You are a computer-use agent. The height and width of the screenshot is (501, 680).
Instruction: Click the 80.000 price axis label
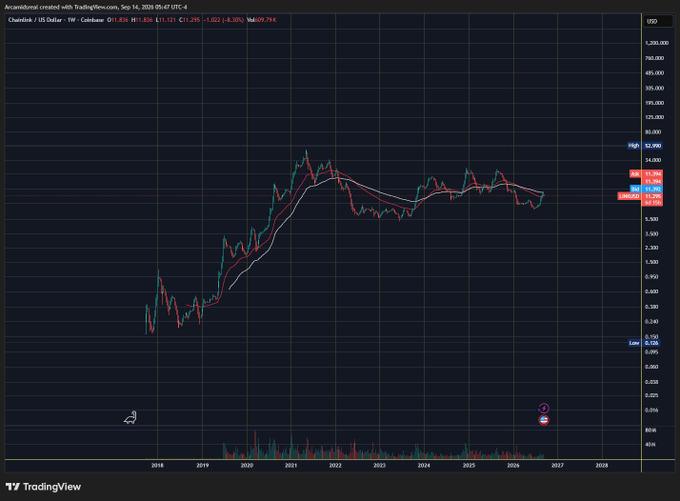[x=653, y=132]
